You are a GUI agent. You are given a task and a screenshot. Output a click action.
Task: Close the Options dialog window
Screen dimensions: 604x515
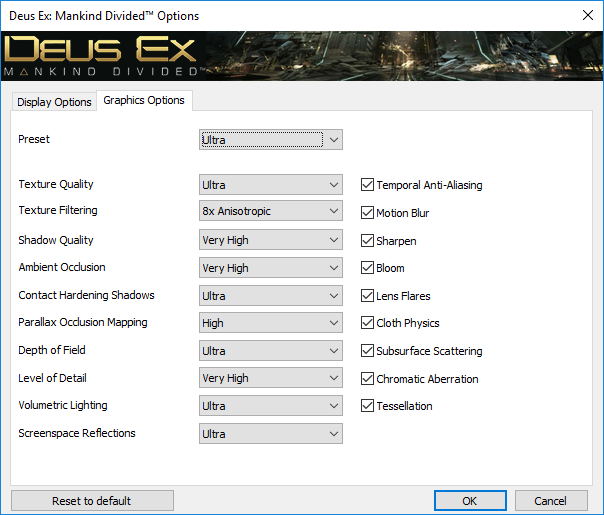[x=588, y=15]
